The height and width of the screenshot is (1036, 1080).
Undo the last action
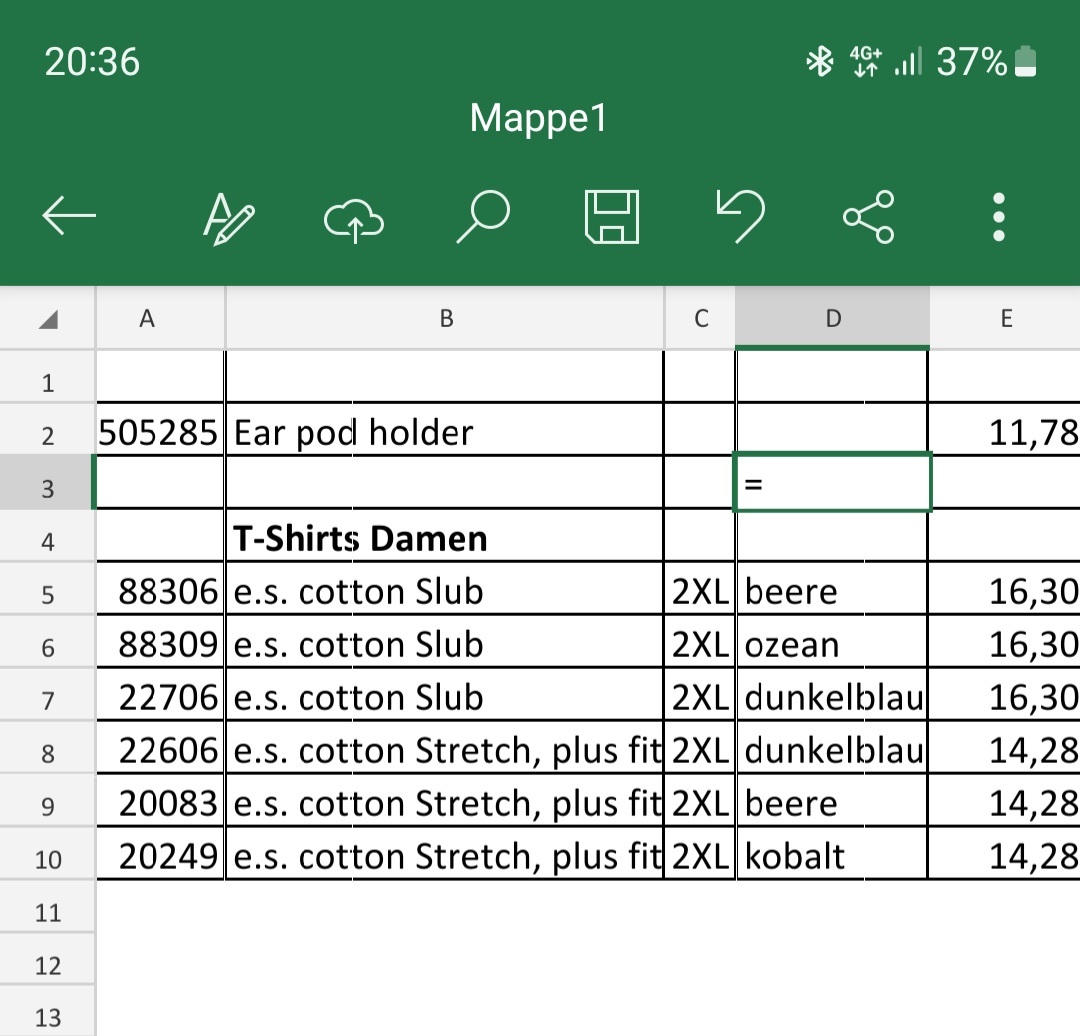(x=740, y=217)
